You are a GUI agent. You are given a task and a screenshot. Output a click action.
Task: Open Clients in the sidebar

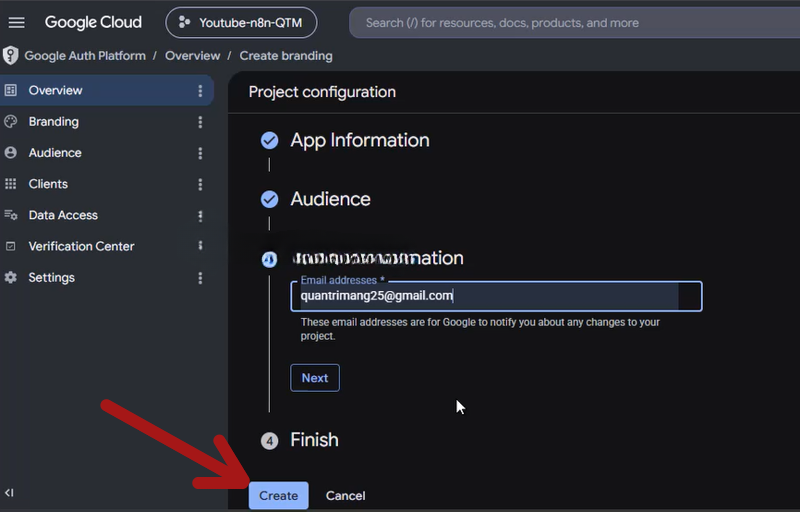(x=107, y=184)
